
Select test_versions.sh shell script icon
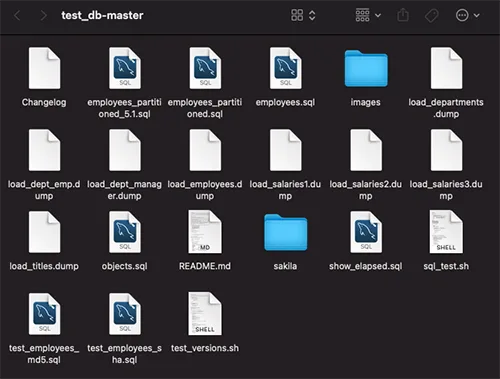pyautogui.click(x=205, y=314)
